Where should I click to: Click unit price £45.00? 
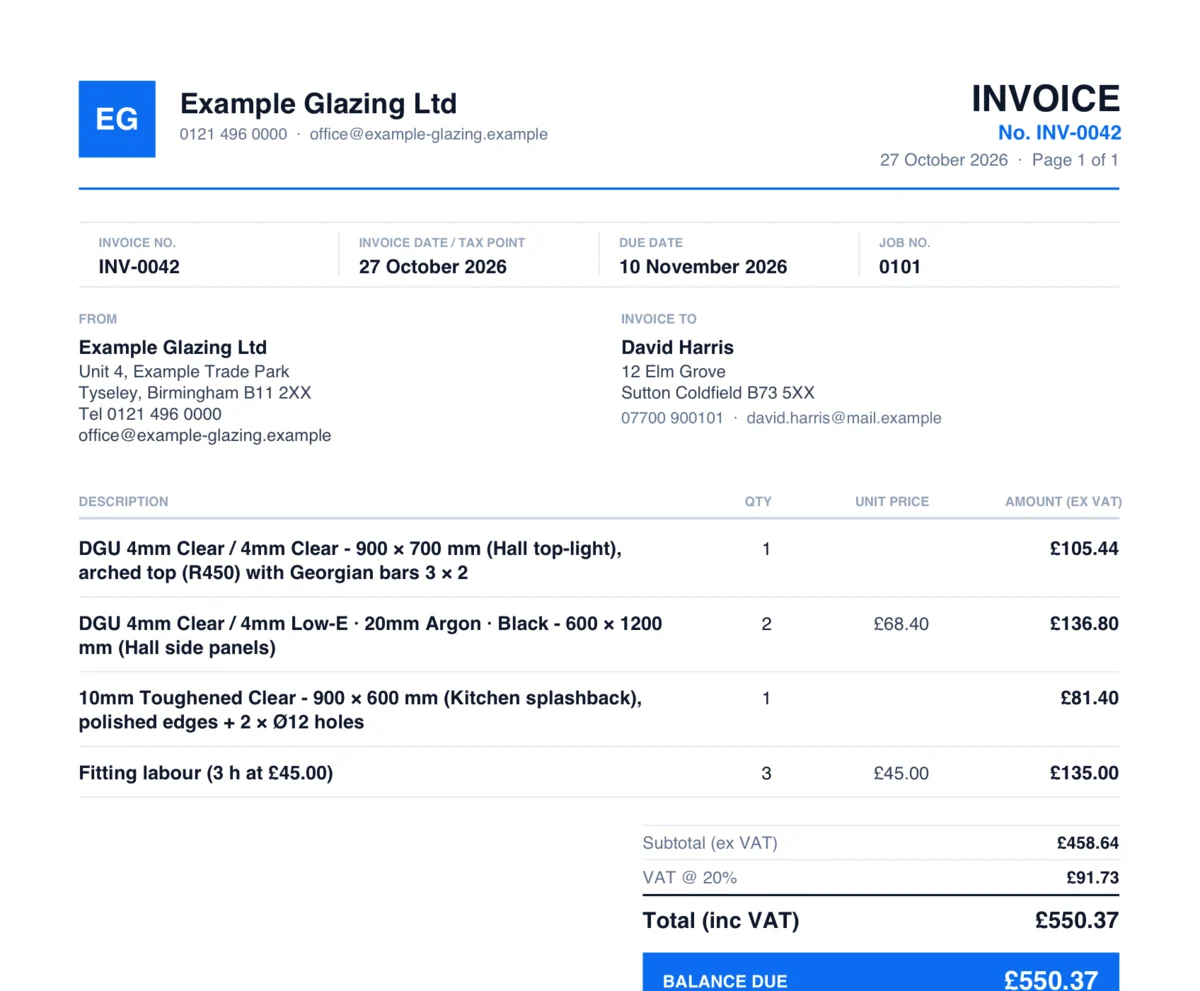tap(901, 773)
